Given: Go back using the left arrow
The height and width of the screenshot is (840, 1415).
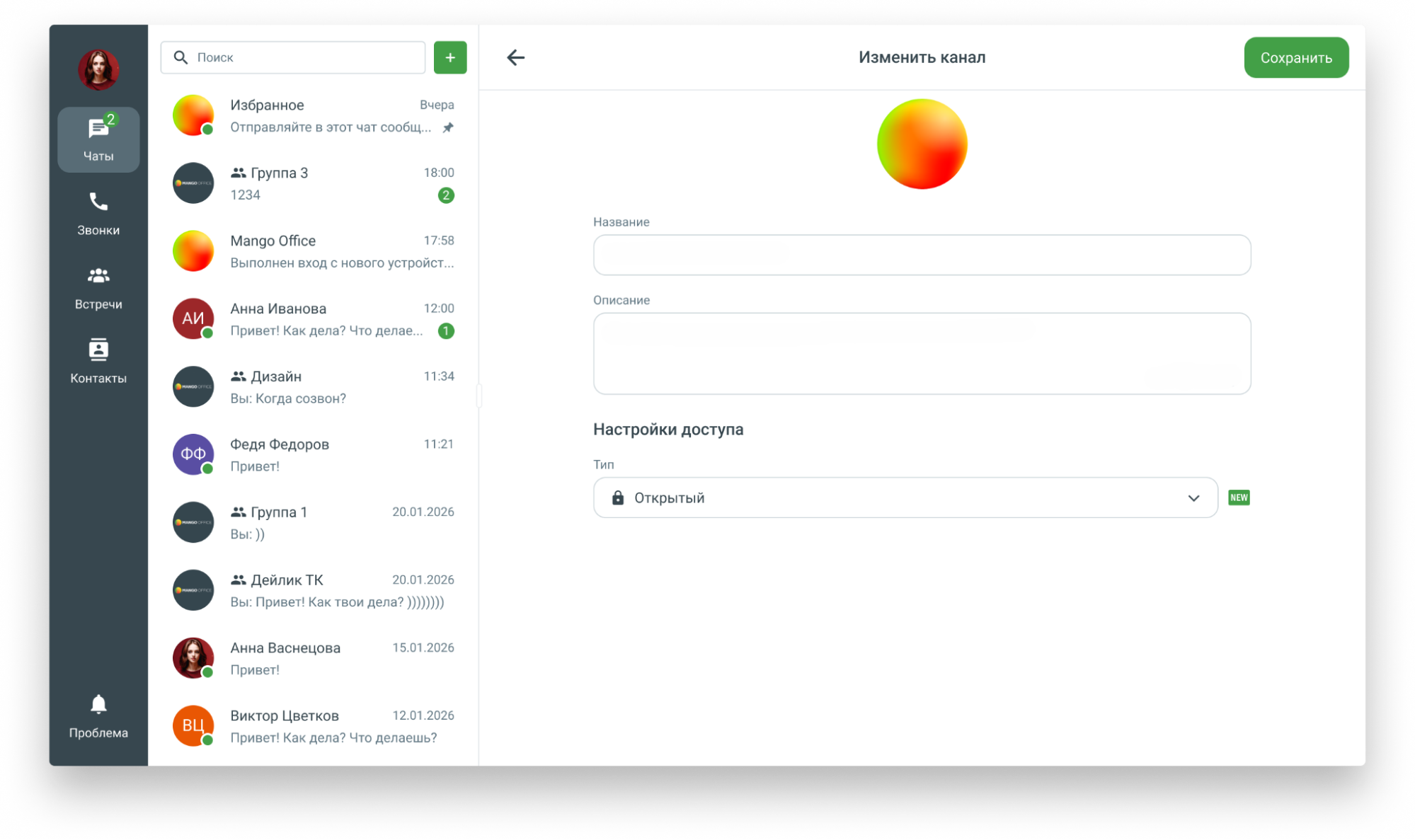Looking at the screenshot, I should click(516, 57).
